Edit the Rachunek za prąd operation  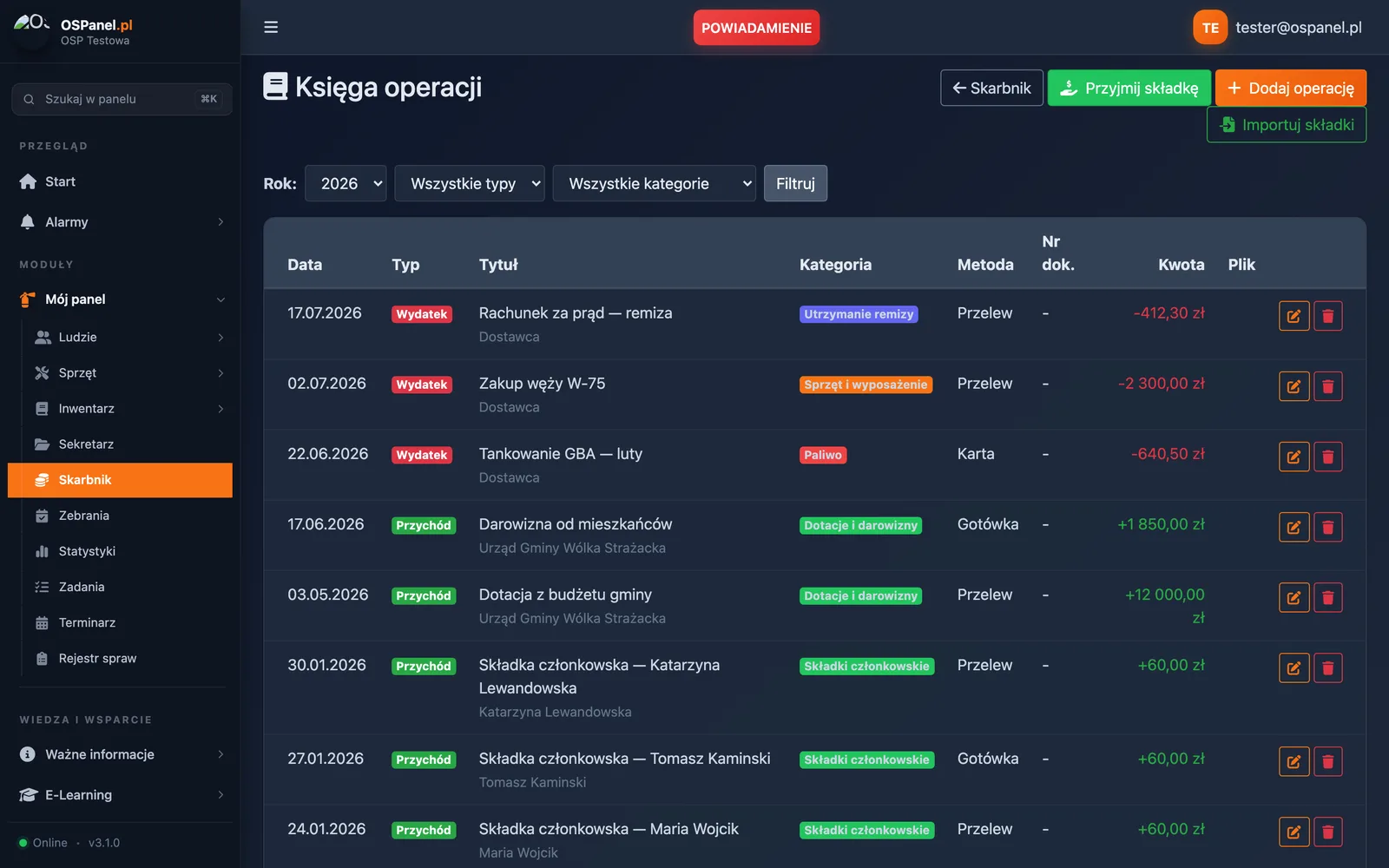pyautogui.click(x=1294, y=316)
